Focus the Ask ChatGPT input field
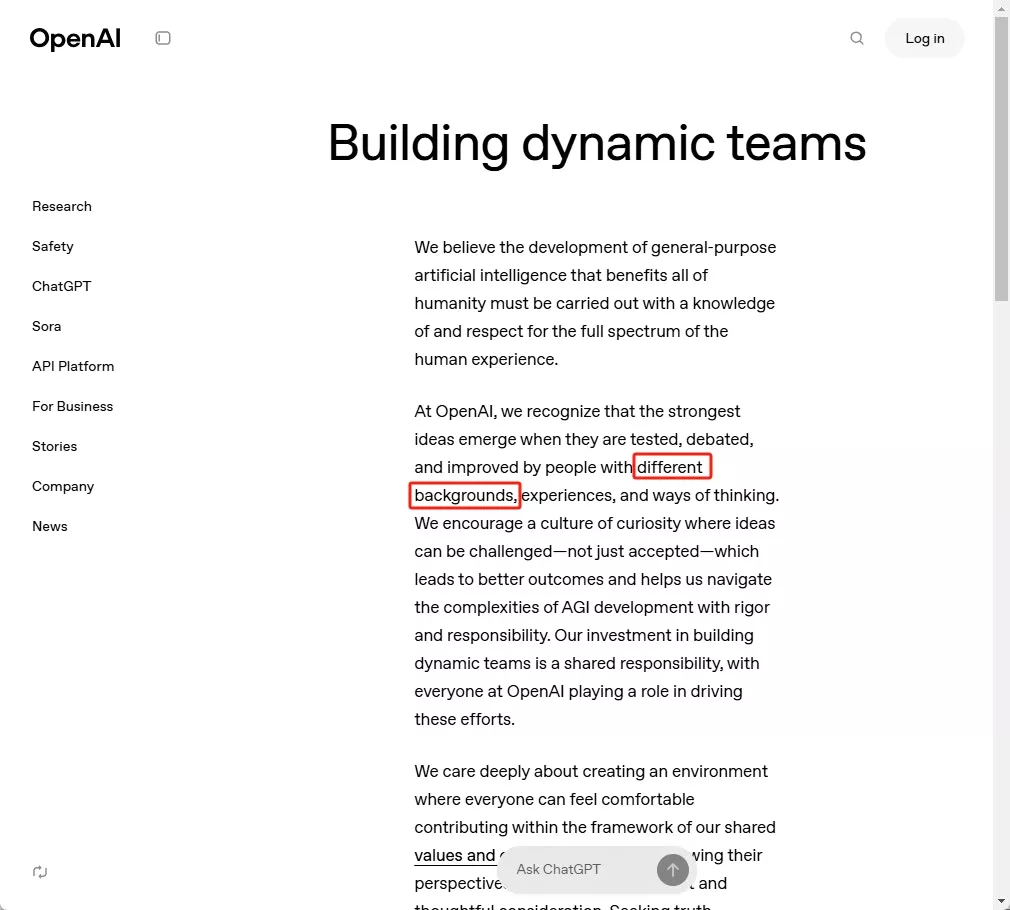This screenshot has width=1010, height=910. click(x=583, y=869)
